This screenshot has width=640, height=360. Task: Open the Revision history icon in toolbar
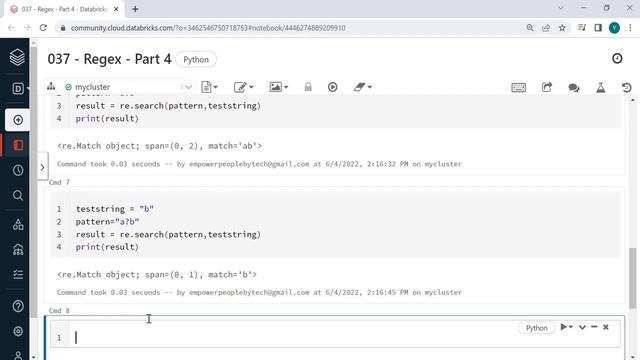point(627,87)
